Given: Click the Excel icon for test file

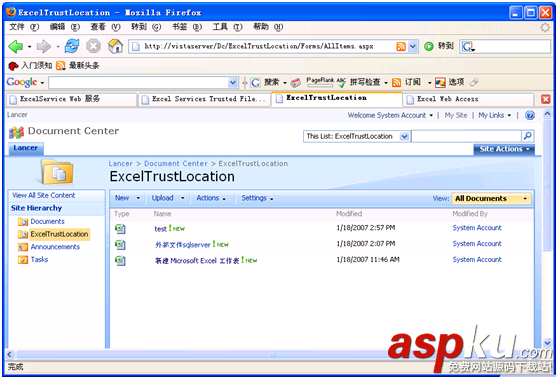Looking at the screenshot, I should [x=120, y=228].
